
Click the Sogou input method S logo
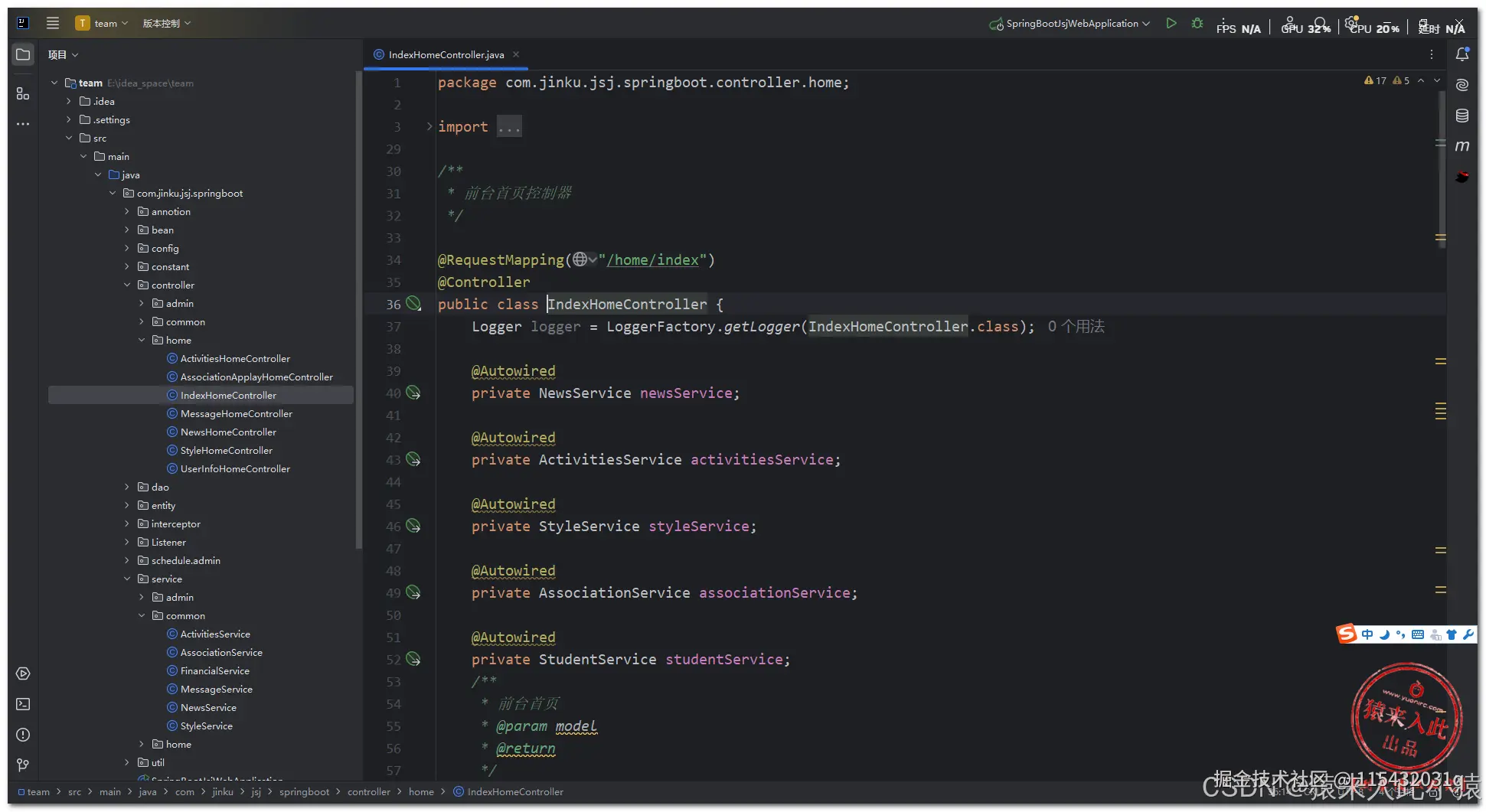[x=1347, y=634]
